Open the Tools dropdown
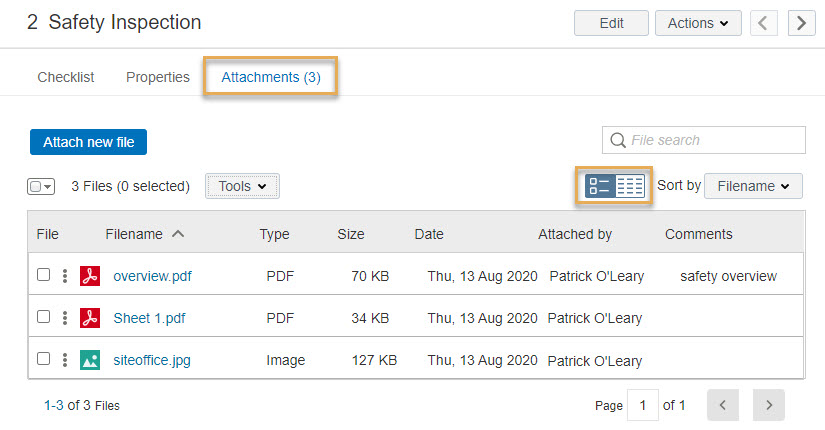This screenshot has height=430, width=825. 242,186
